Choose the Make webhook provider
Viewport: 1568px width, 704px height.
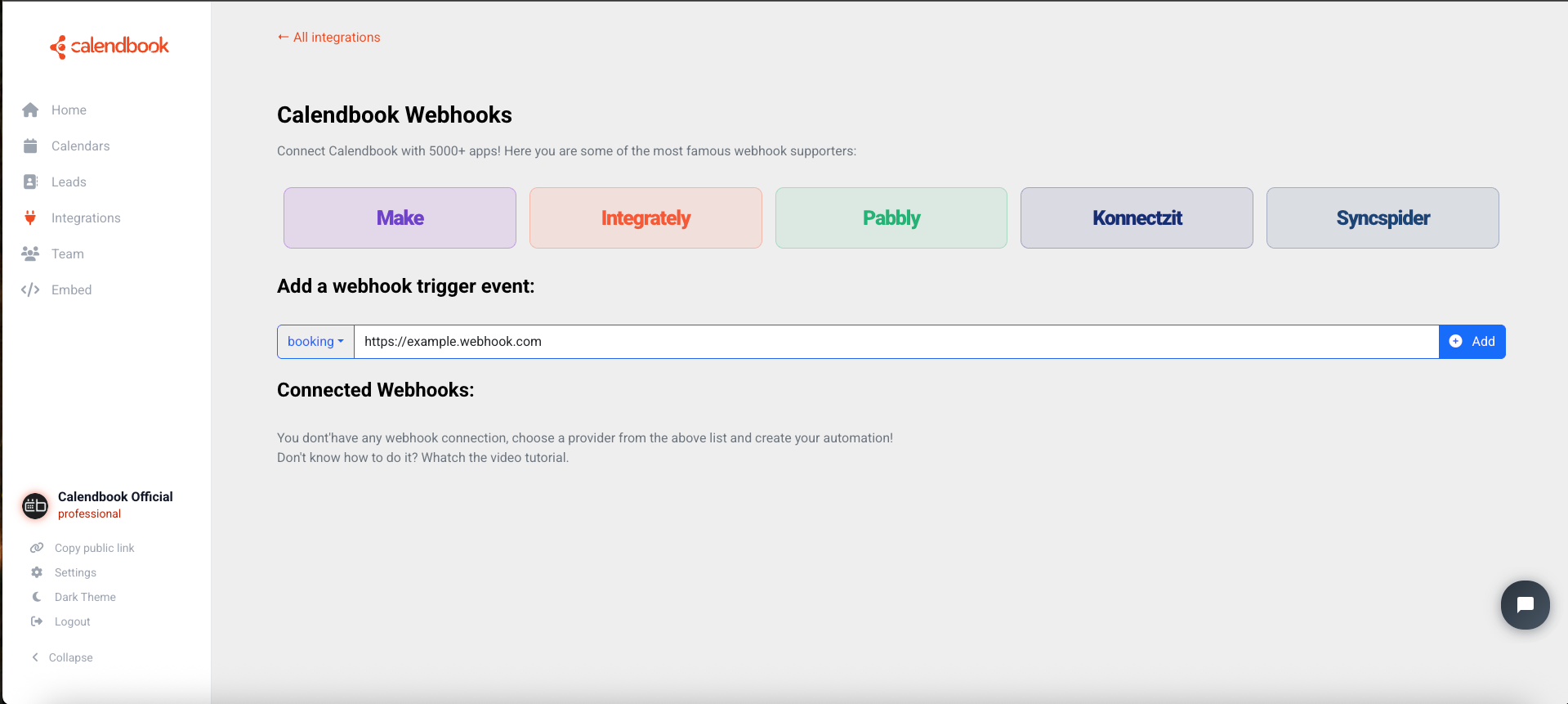pyautogui.click(x=400, y=217)
